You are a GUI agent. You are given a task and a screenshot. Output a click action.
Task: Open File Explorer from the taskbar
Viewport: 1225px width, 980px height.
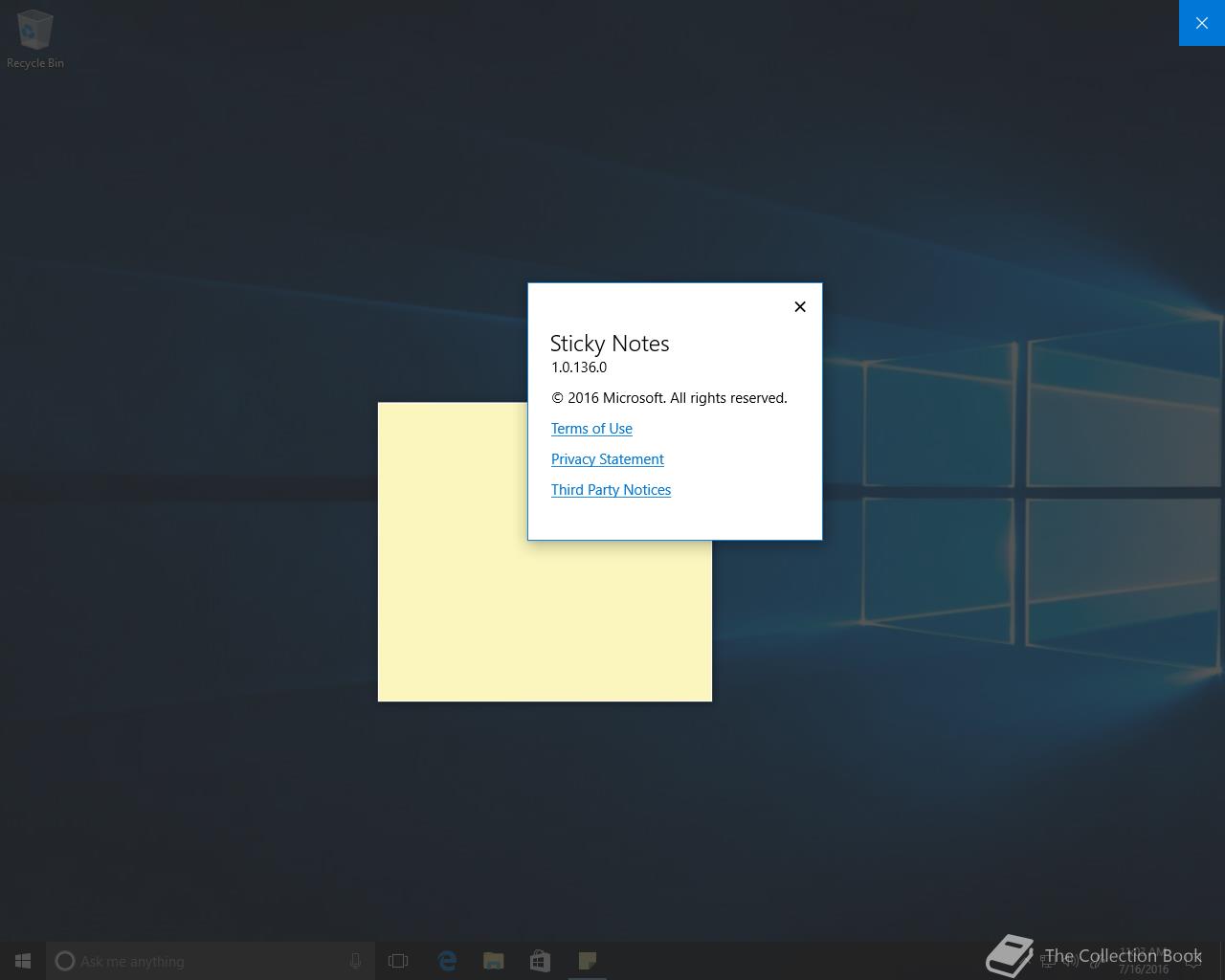pyautogui.click(x=494, y=961)
